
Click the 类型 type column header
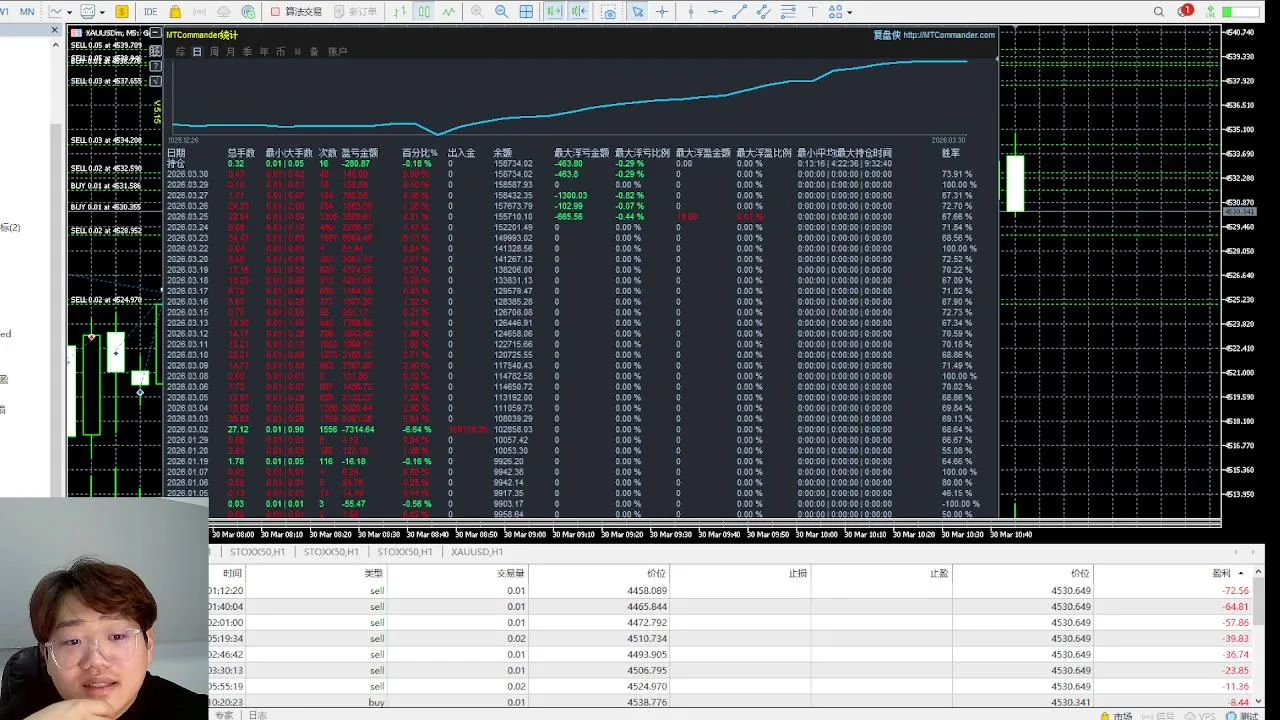point(373,574)
